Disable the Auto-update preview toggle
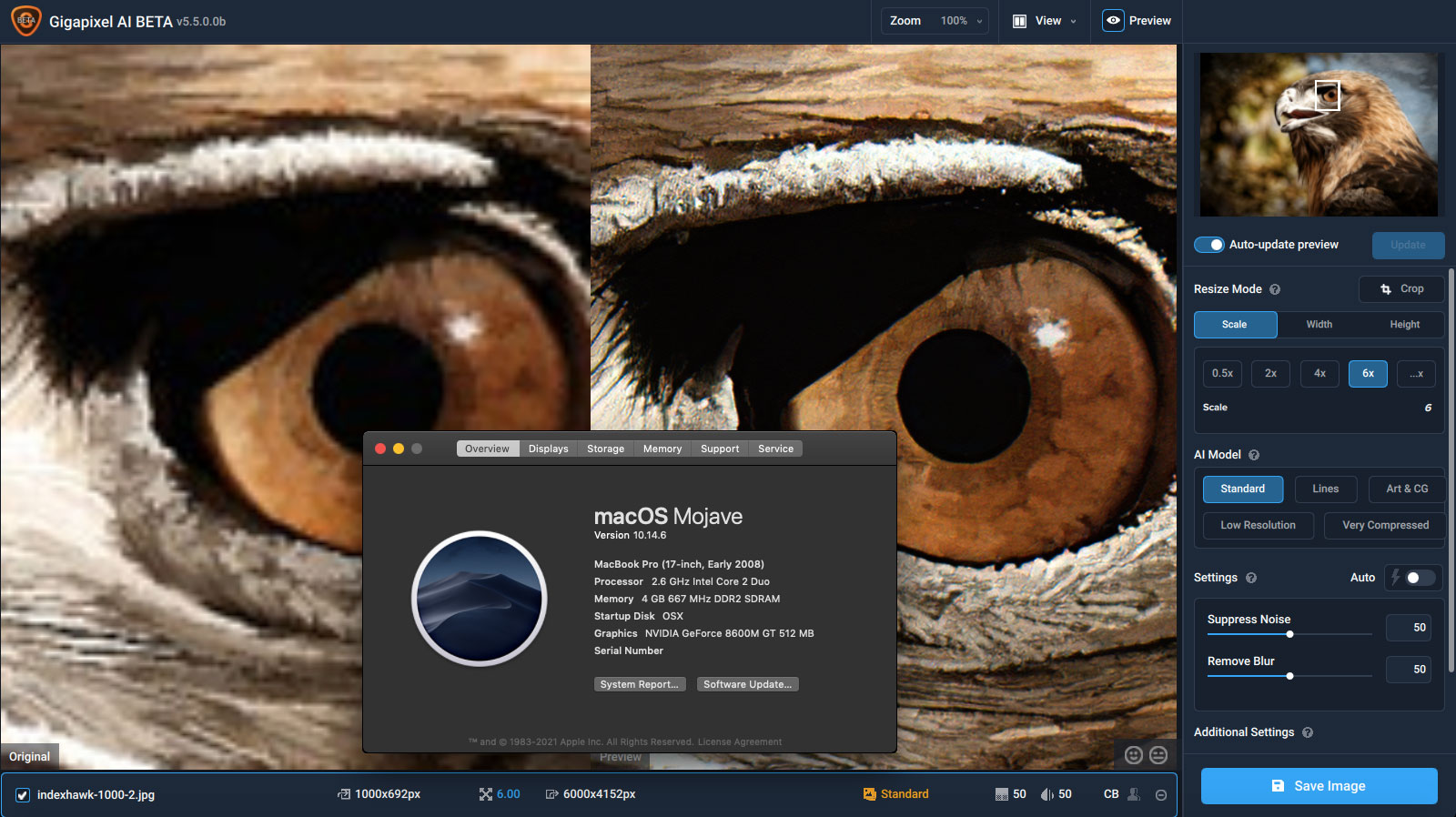The height and width of the screenshot is (817, 1456). [x=1209, y=245]
